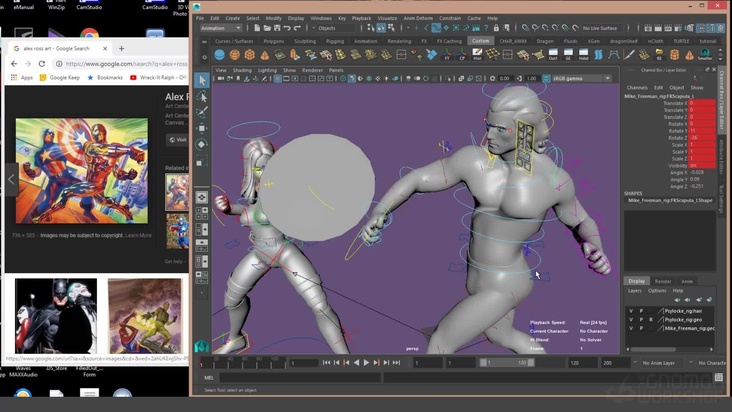Screen dimensions: 732x412
Task: Click the Outl shelf button
Action: pyautogui.click(x=553, y=55)
